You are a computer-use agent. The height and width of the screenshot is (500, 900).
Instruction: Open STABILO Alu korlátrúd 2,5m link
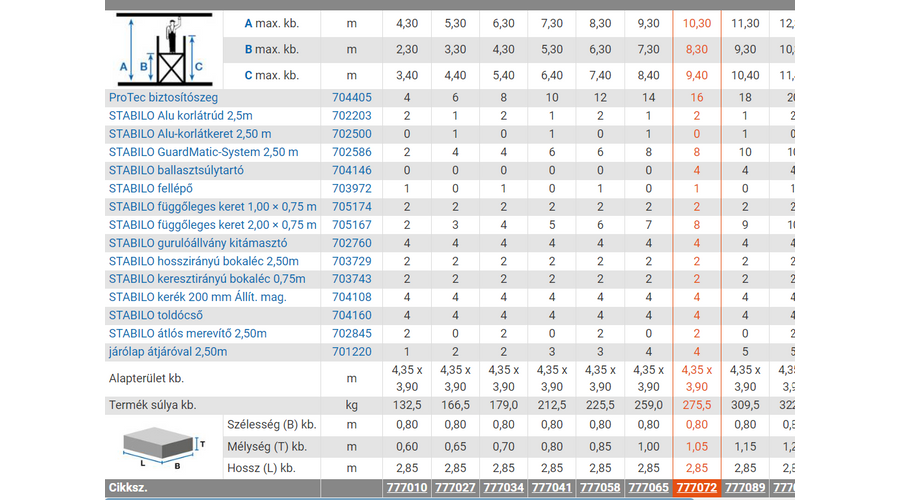coord(180,116)
